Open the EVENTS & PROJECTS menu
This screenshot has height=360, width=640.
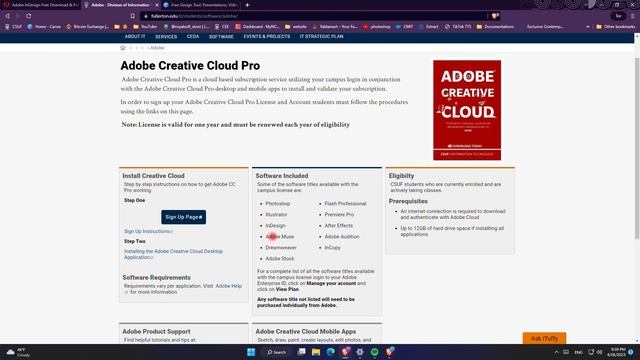267,37
